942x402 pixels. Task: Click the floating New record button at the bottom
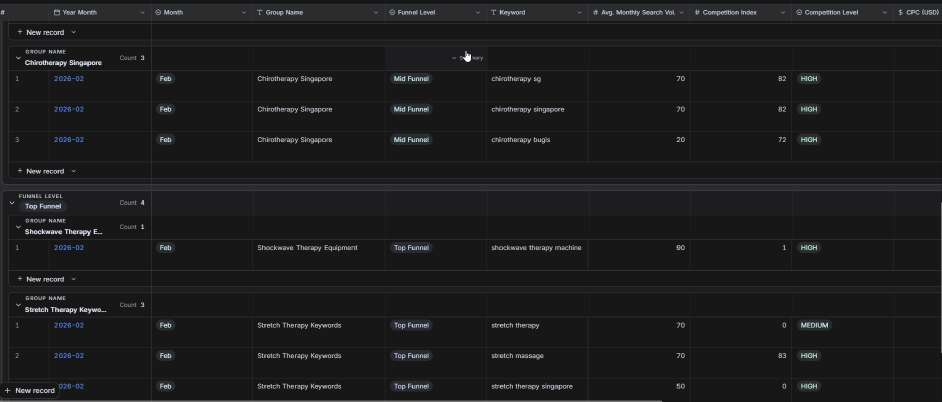click(x=30, y=391)
